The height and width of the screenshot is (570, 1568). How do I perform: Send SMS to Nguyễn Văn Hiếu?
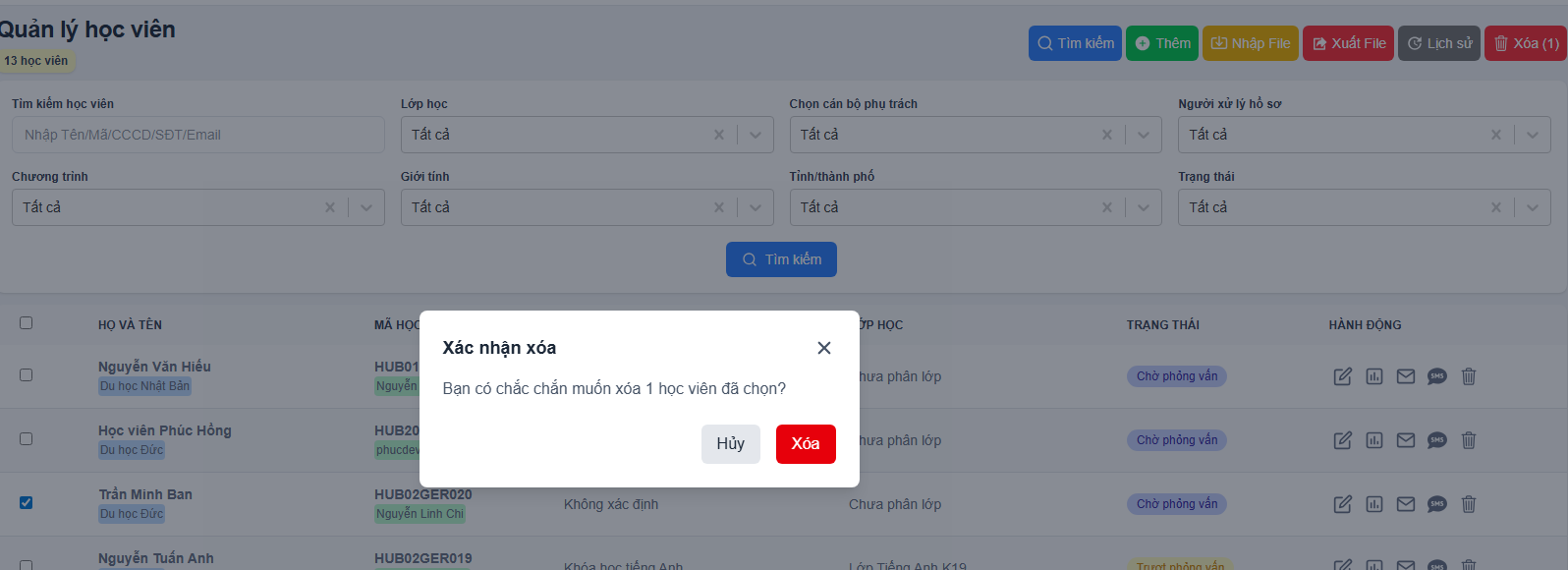point(1437,376)
